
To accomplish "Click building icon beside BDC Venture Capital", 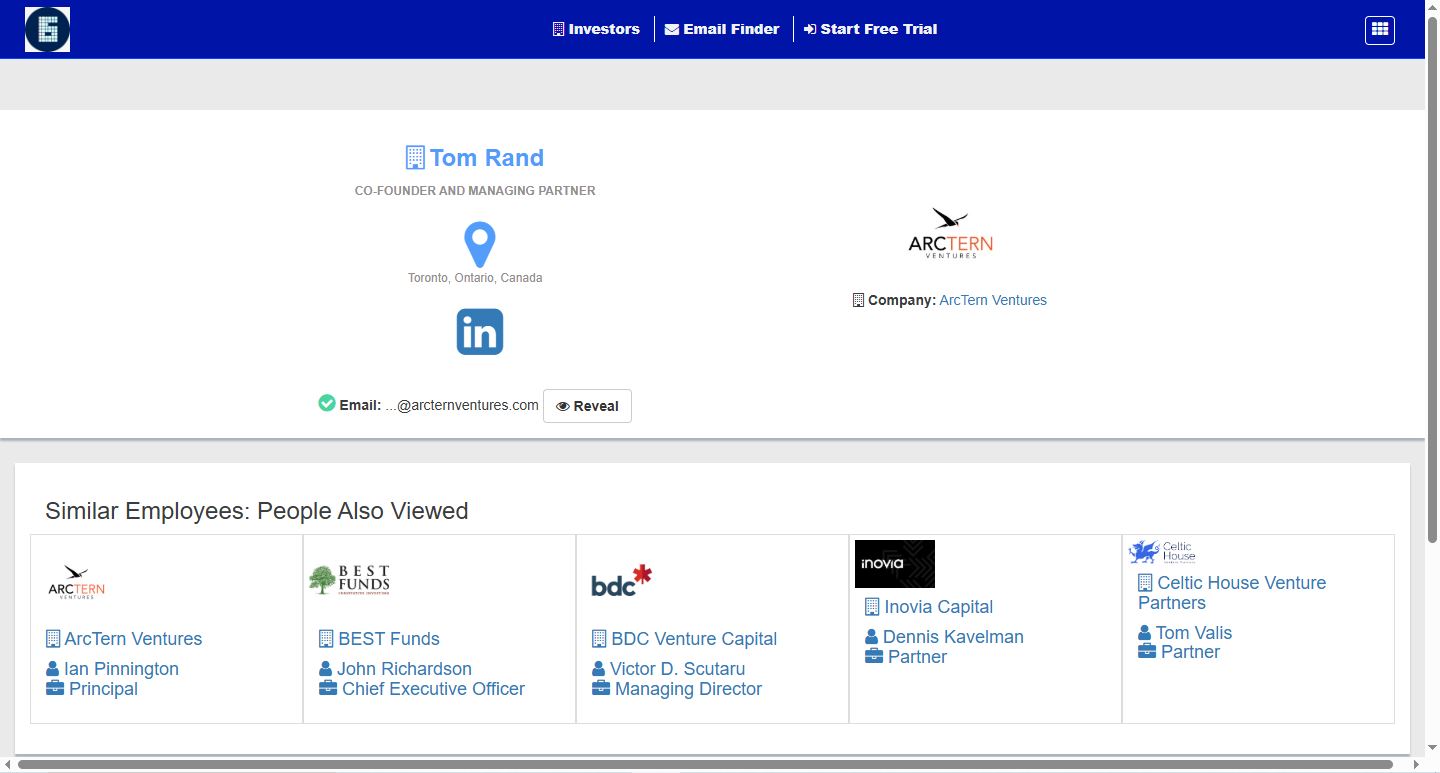I will pos(599,639).
